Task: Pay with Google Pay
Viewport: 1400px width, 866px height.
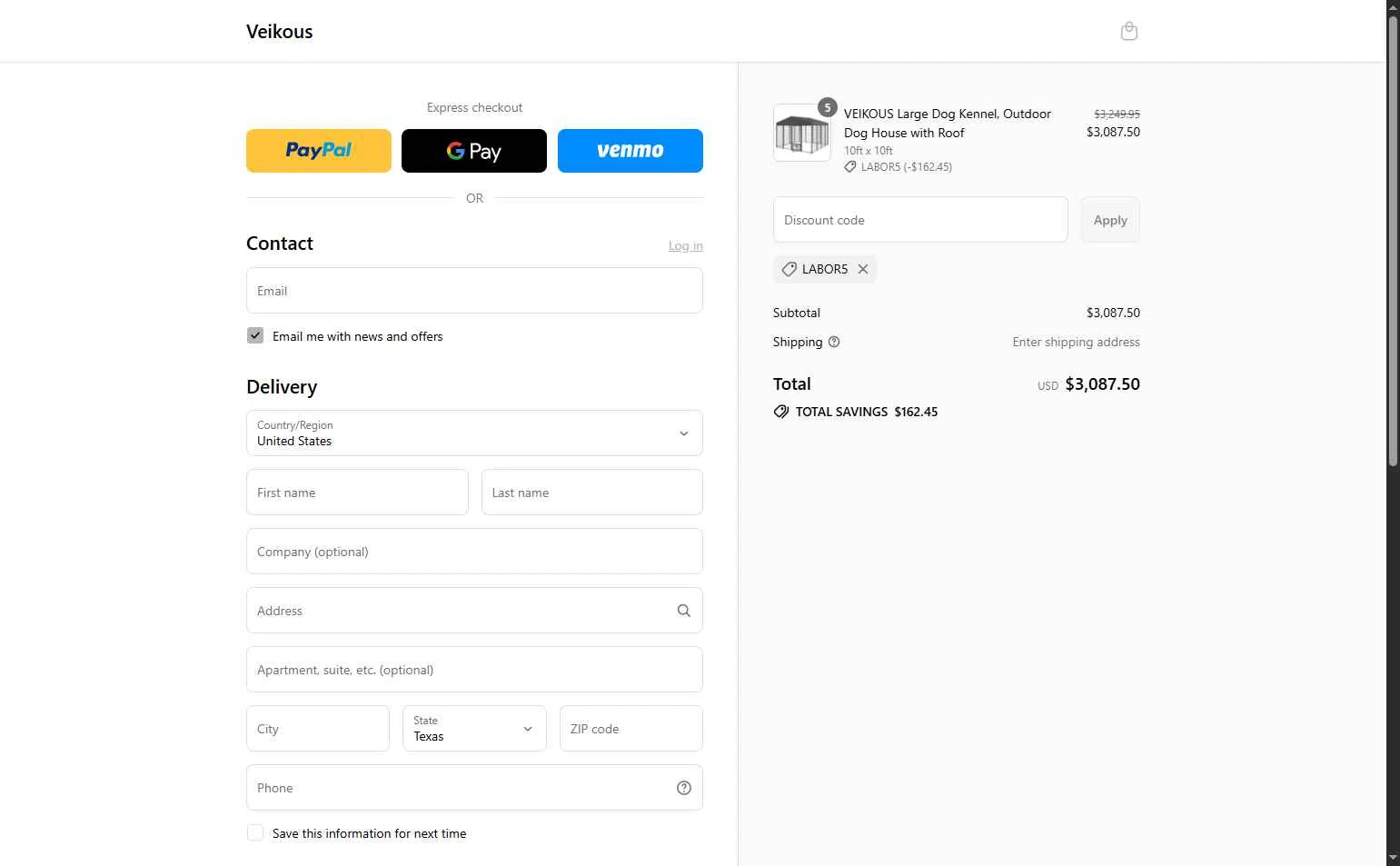Action: 474,151
